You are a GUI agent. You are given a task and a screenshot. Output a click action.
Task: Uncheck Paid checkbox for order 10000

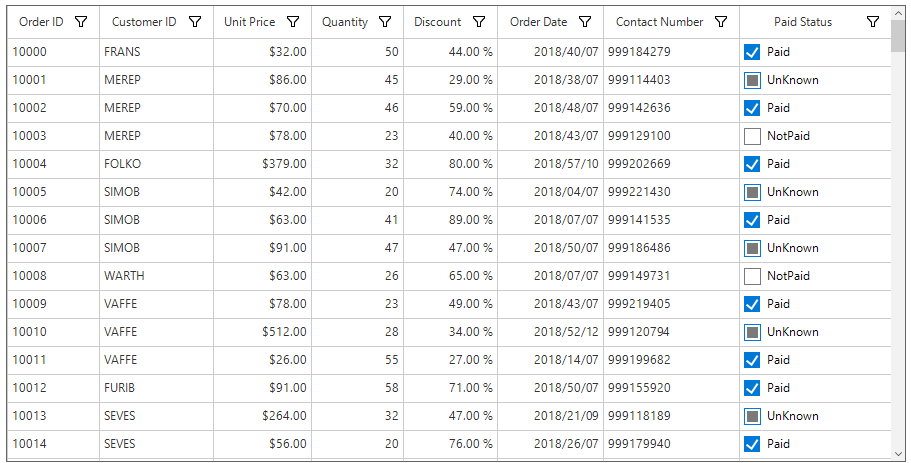[x=752, y=52]
